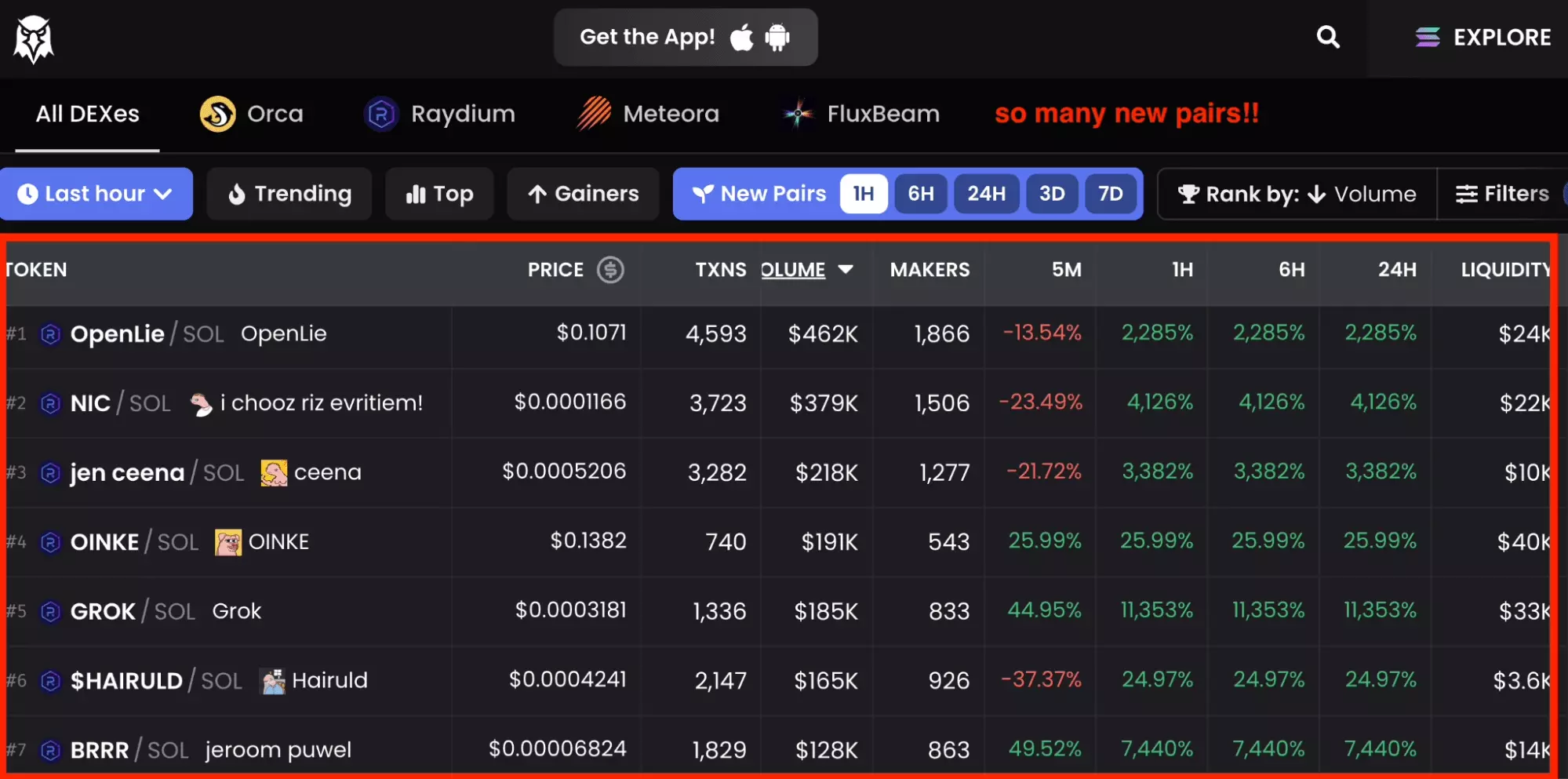The height and width of the screenshot is (779, 1568).
Task: Select 7D new pairs age
Action: tap(1111, 194)
